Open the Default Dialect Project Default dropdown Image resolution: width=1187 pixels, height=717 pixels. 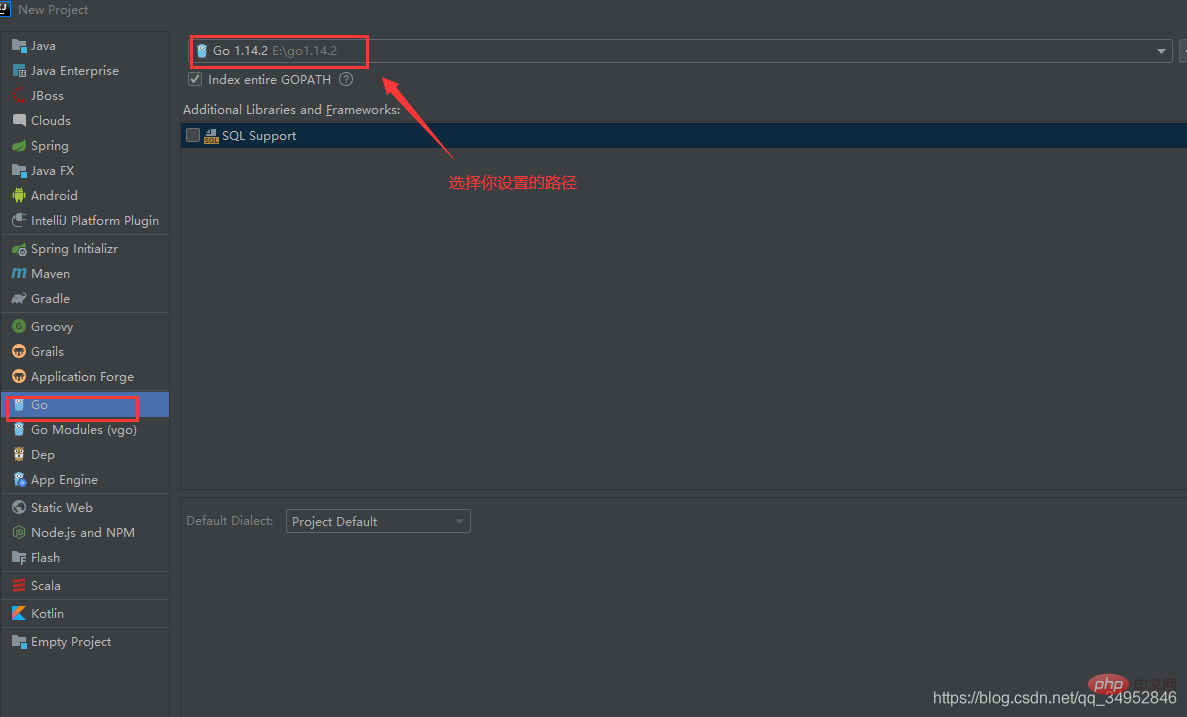[378, 521]
